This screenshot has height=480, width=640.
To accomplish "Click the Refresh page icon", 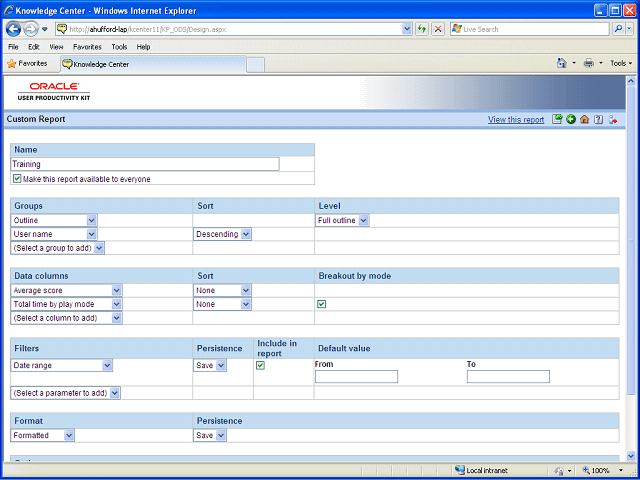I will point(422,29).
